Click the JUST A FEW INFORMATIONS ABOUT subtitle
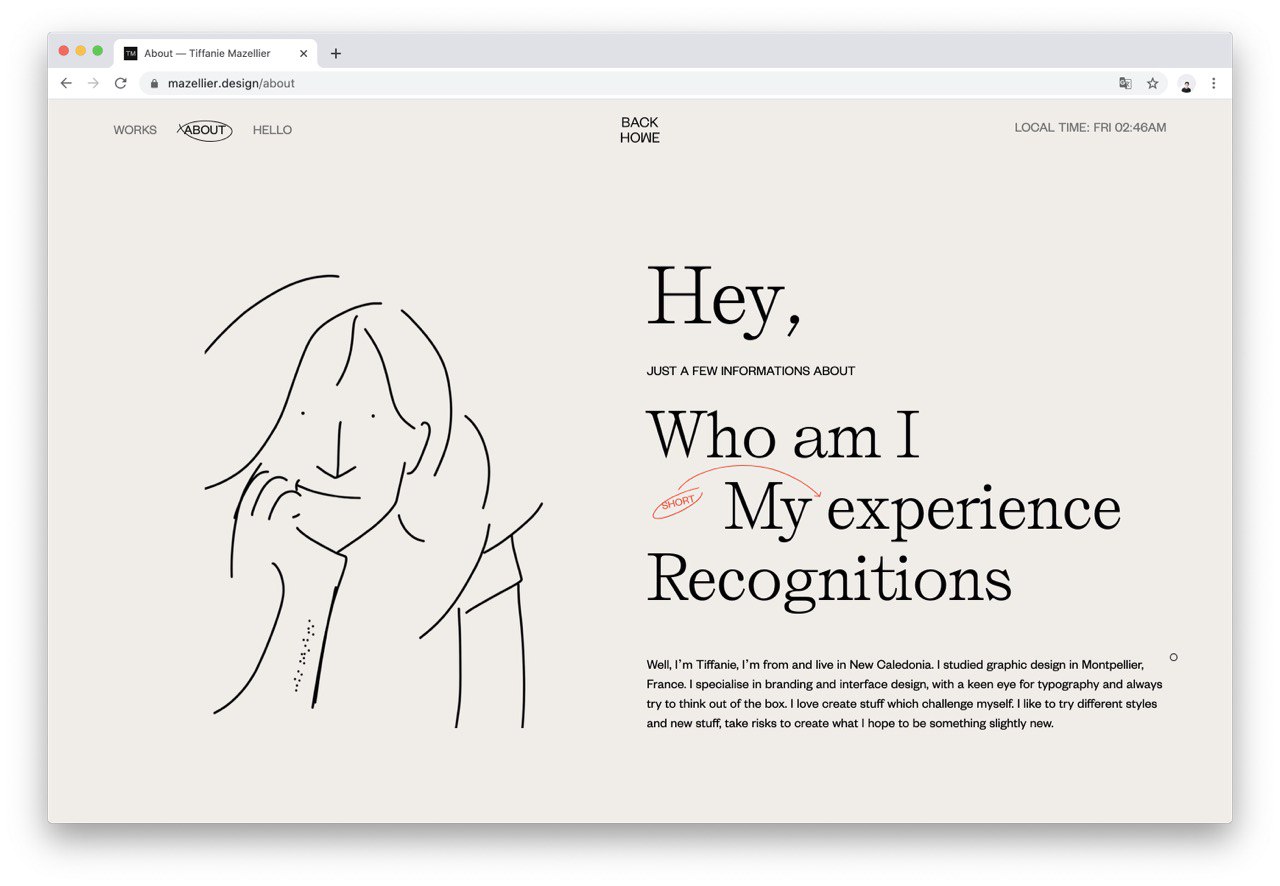 click(x=751, y=371)
